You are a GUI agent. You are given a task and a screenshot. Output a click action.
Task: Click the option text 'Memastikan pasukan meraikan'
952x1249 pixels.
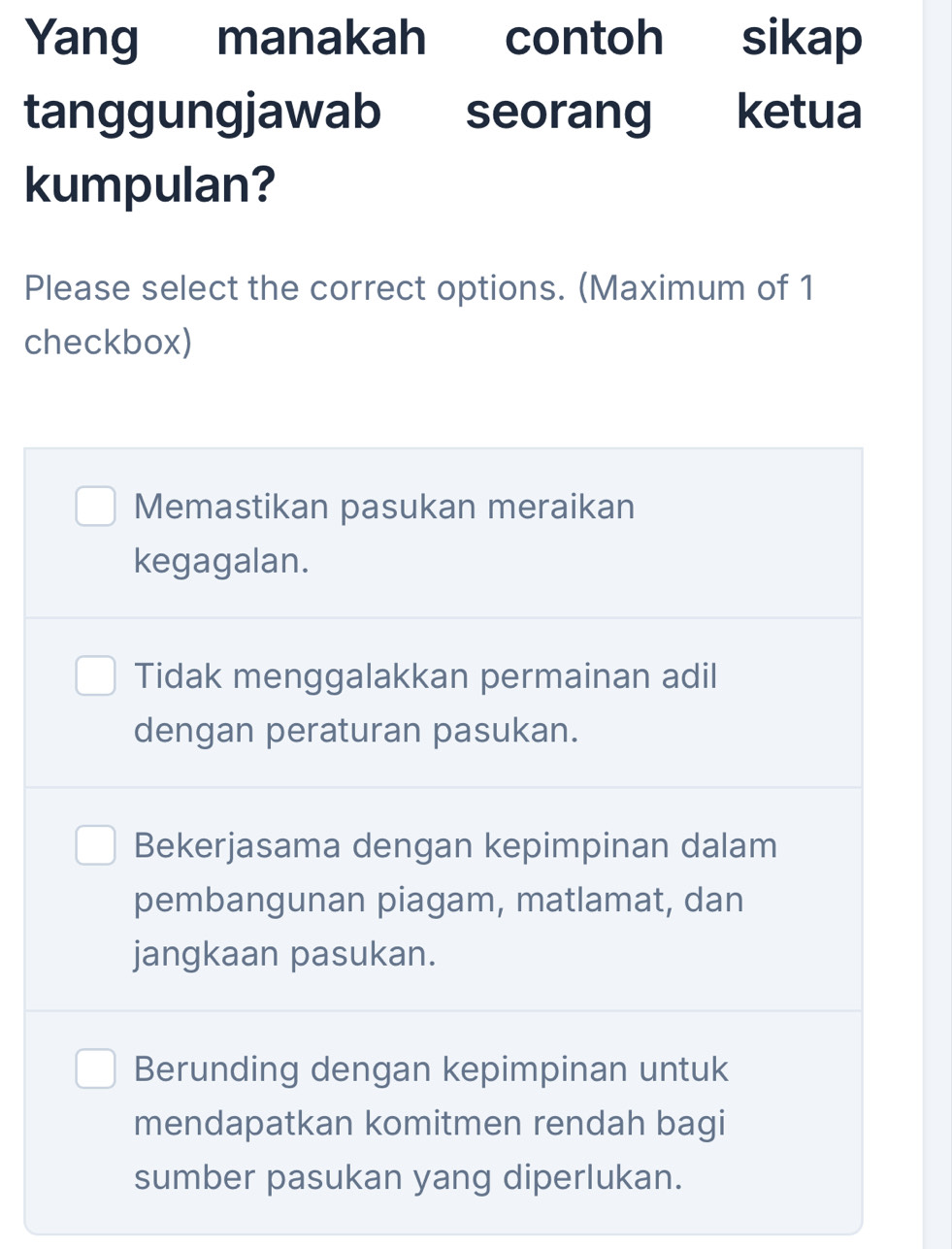pyautogui.click(x=384, y=507)
